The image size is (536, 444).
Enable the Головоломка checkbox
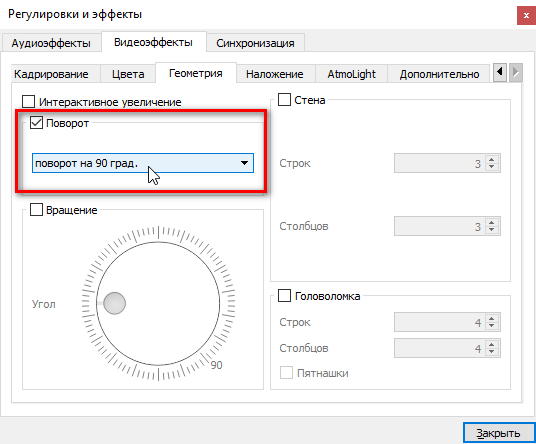point(284,296)
